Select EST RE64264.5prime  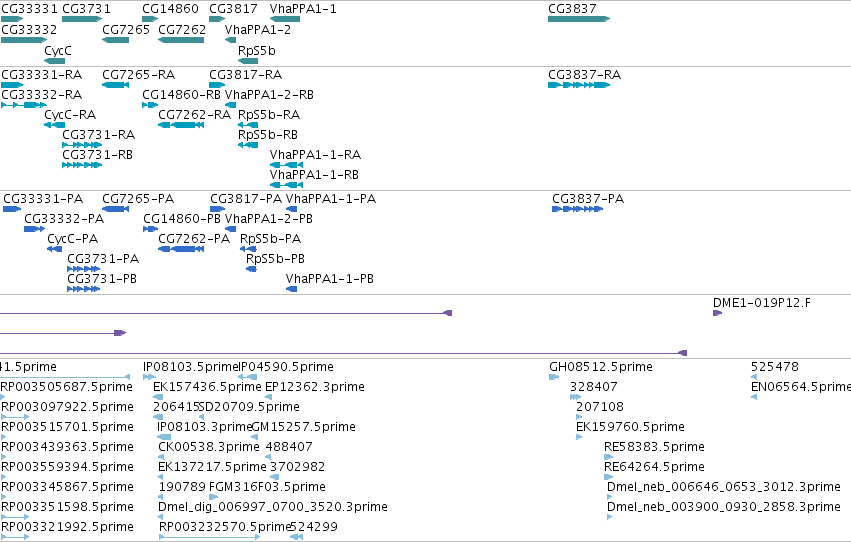tap(655, 467)
